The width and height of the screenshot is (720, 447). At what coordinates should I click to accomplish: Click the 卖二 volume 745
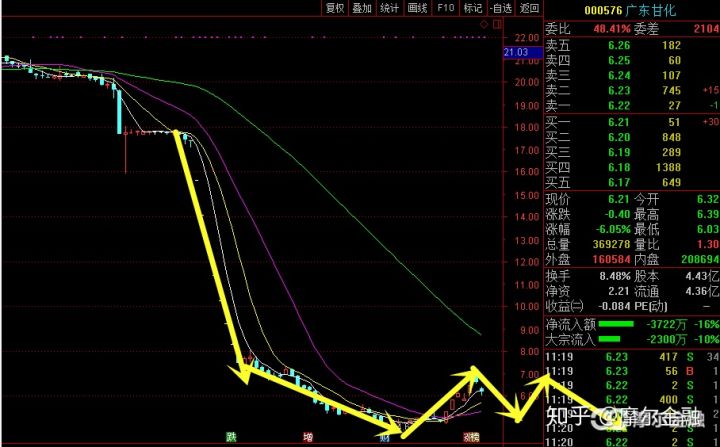[671, 91]
